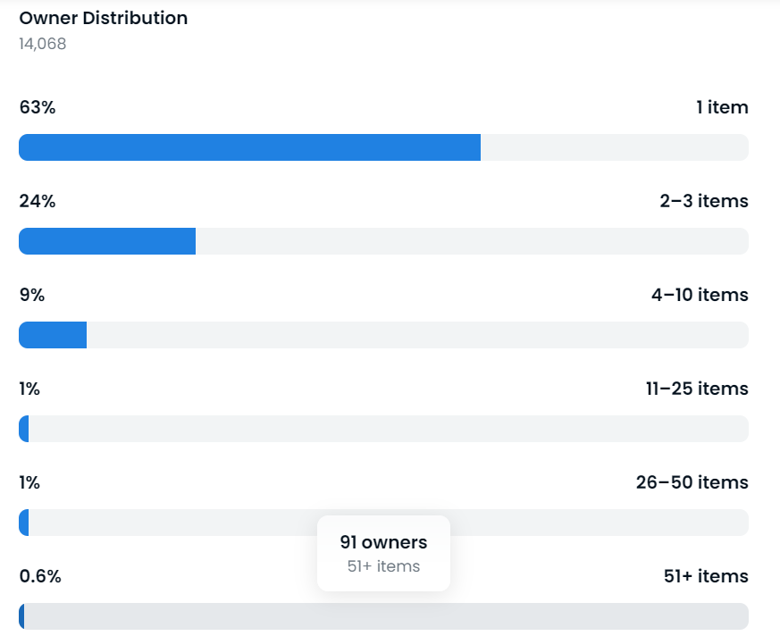Click the 0.6% percentage label
This screenshot has height=636, width=780.
pyautogui.click(x=40, y=576)
